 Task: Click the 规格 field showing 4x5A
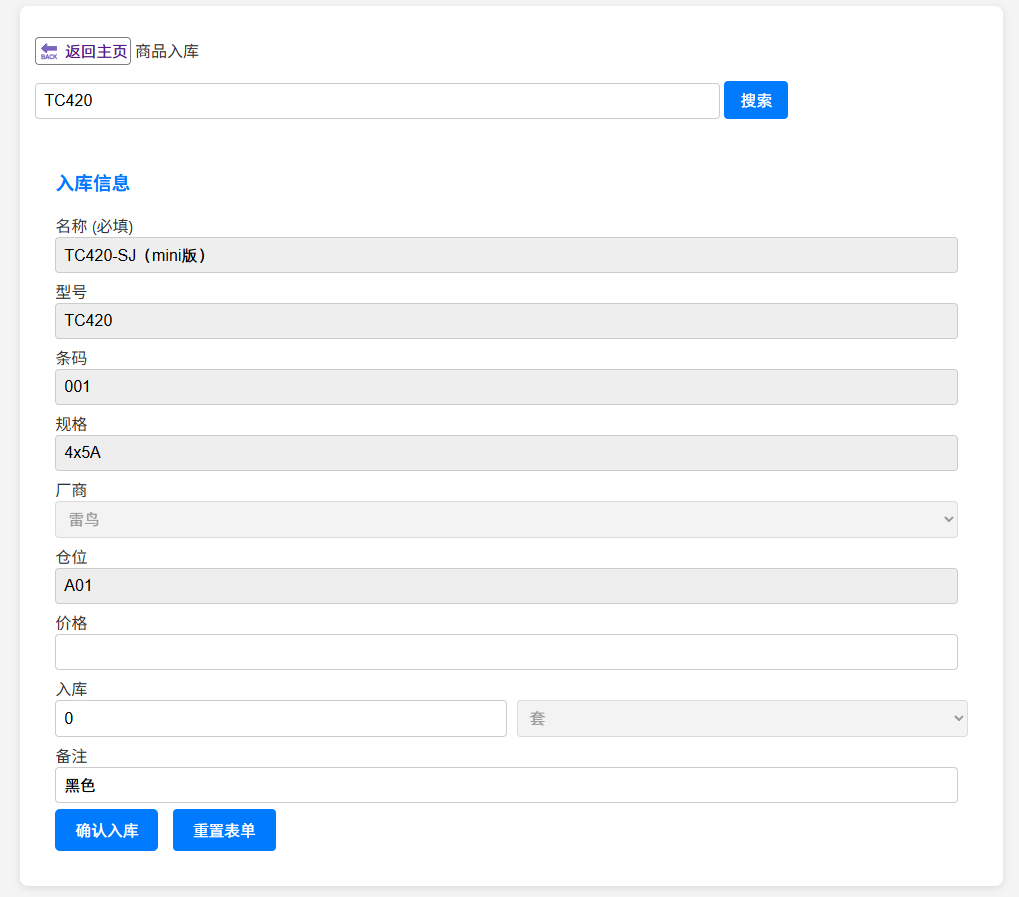506,453
